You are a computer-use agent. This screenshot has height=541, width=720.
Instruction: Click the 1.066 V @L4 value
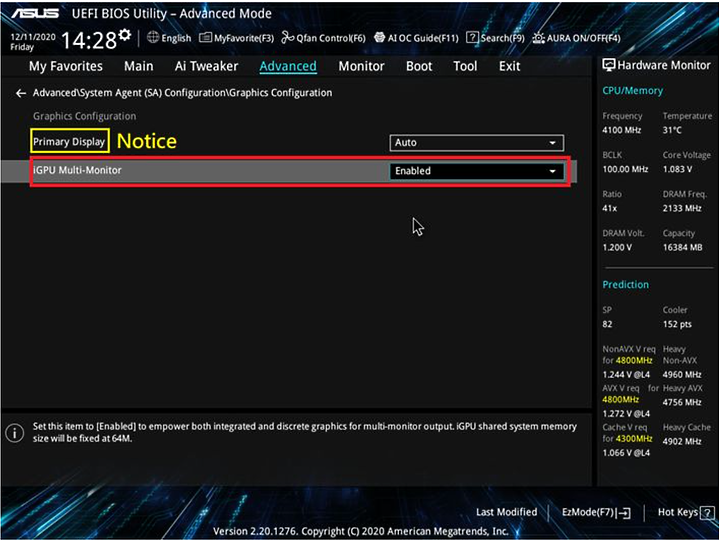pos(626,453)
